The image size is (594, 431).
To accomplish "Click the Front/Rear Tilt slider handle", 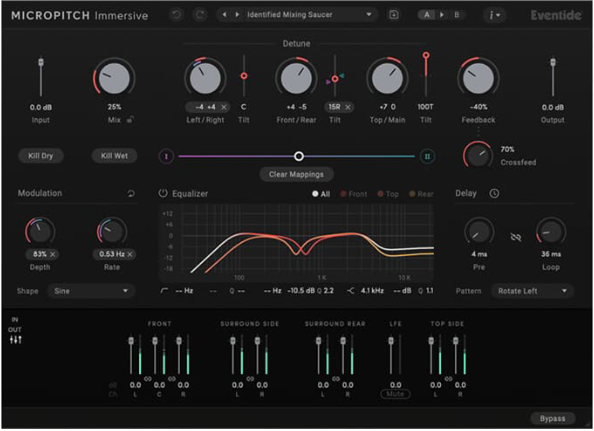I will 335,79.
